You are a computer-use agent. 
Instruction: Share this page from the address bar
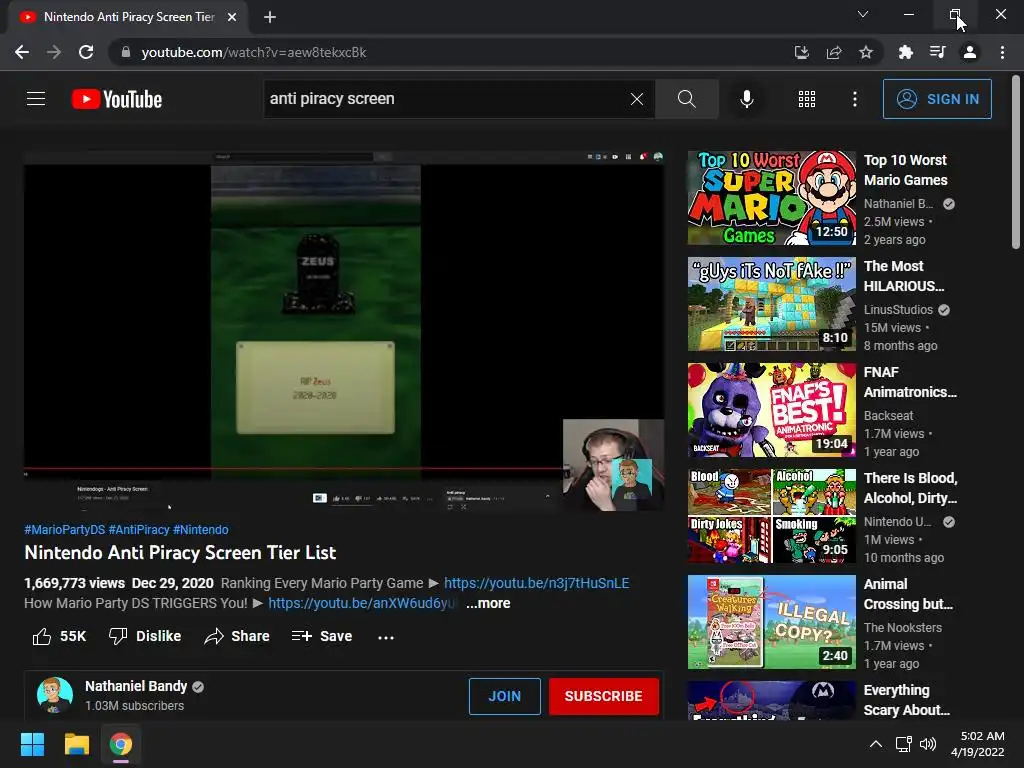click(834, 52)
